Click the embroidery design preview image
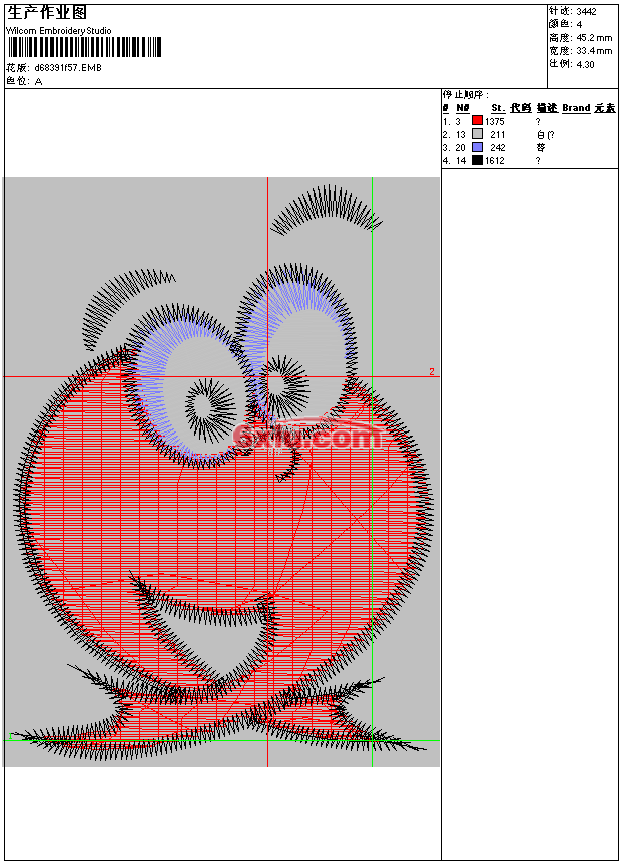 point(221,472)
